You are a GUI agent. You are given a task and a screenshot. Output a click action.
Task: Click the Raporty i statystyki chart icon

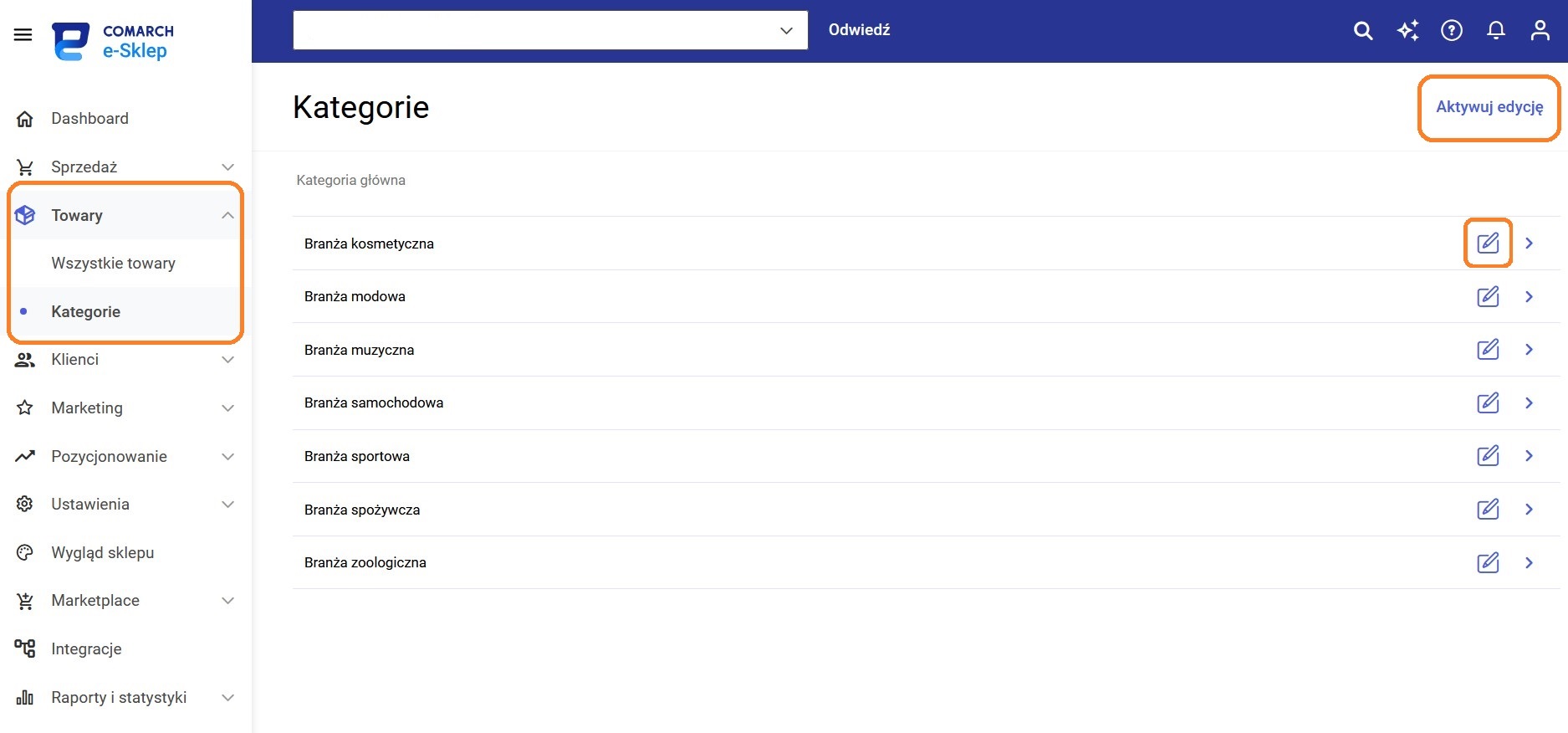[25, 697]
